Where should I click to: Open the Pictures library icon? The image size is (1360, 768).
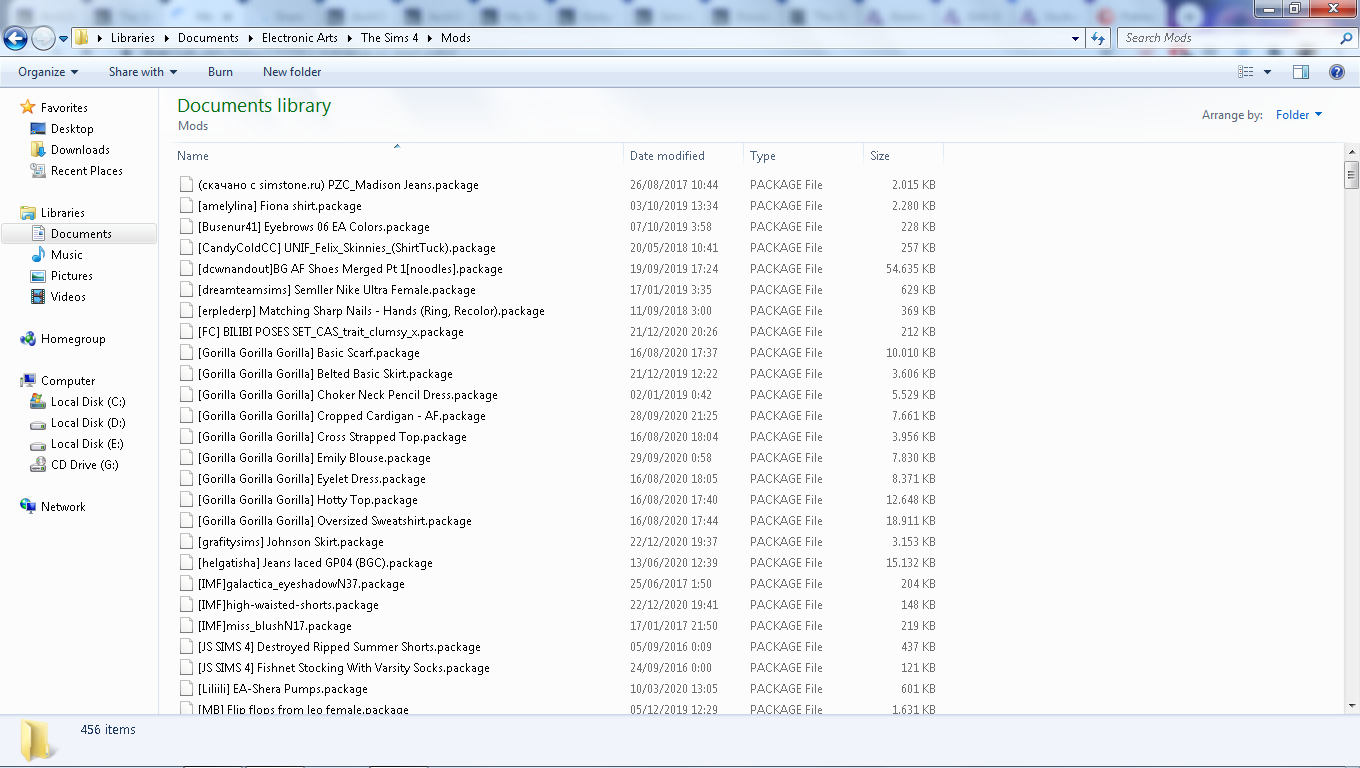point(38,276)
